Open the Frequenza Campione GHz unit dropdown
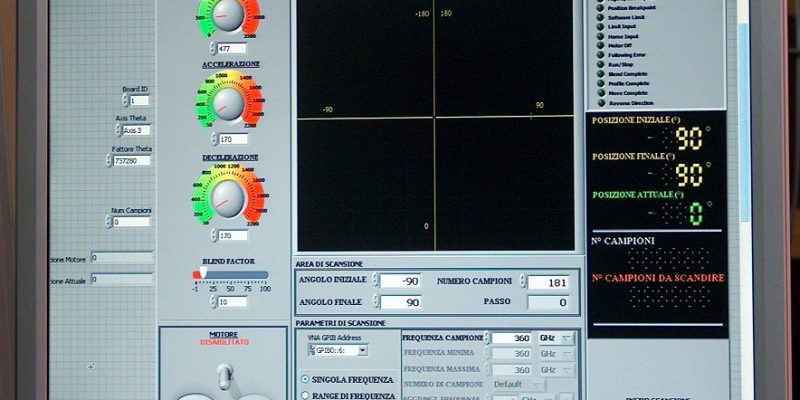This screenshot has height=400, width=800. (x=567, y=338)
